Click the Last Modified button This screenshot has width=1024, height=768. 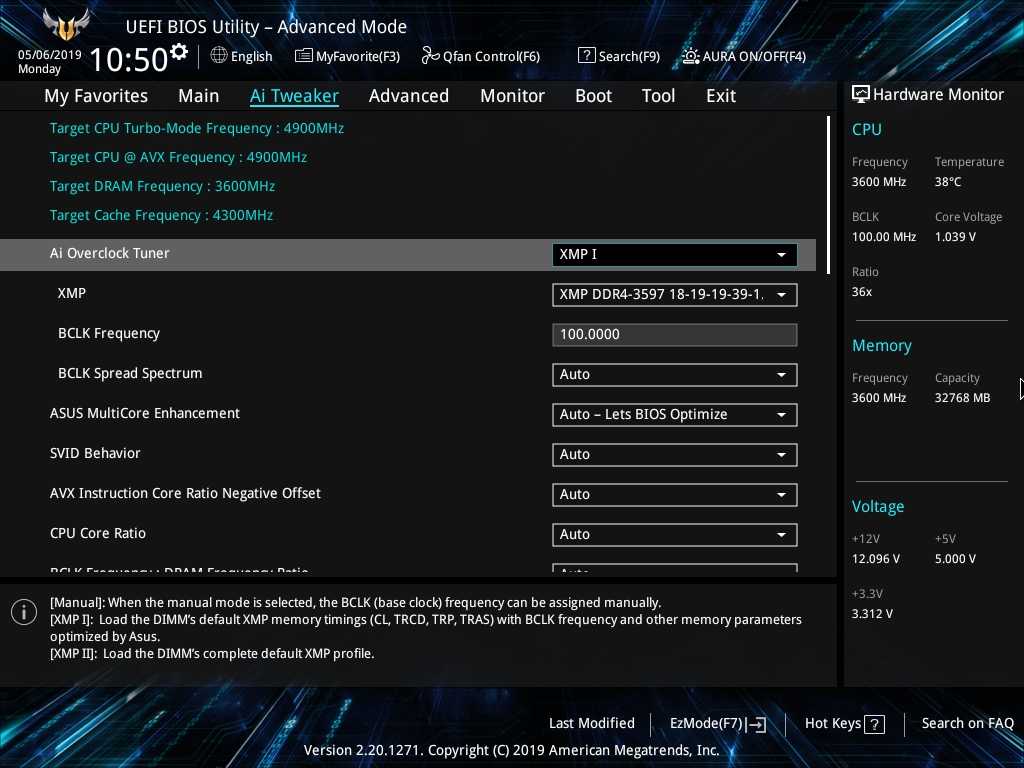tap(591, 723)
